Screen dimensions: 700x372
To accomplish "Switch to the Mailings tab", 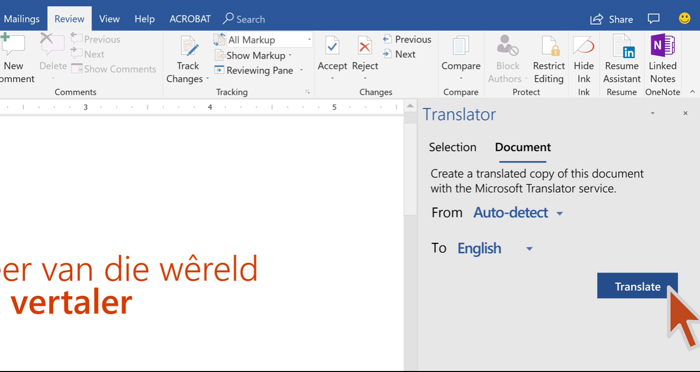I will point(21,19).
